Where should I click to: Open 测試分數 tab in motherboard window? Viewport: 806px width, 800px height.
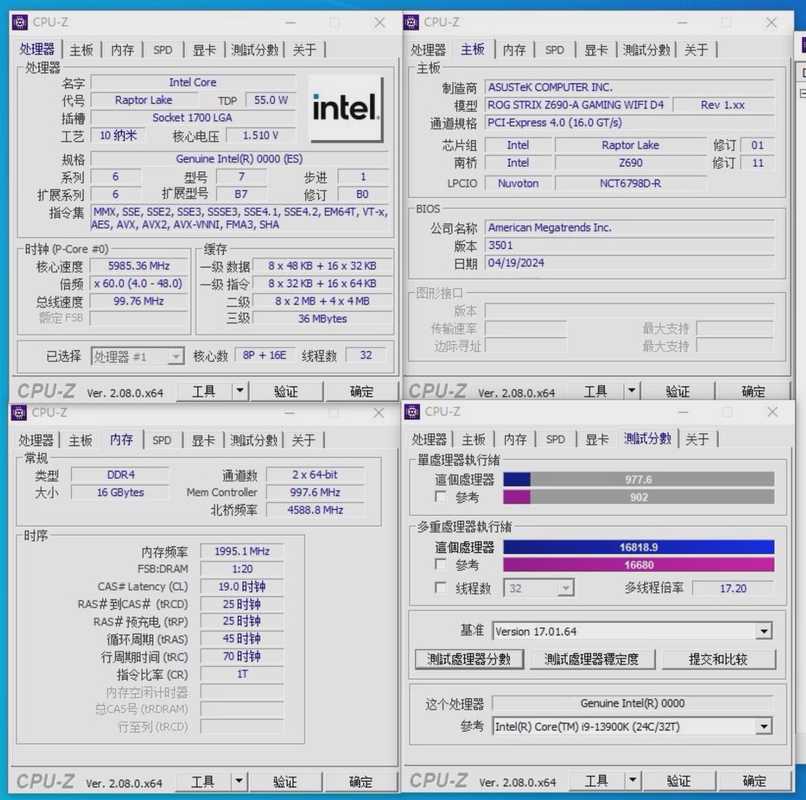[x=646, y=50]
